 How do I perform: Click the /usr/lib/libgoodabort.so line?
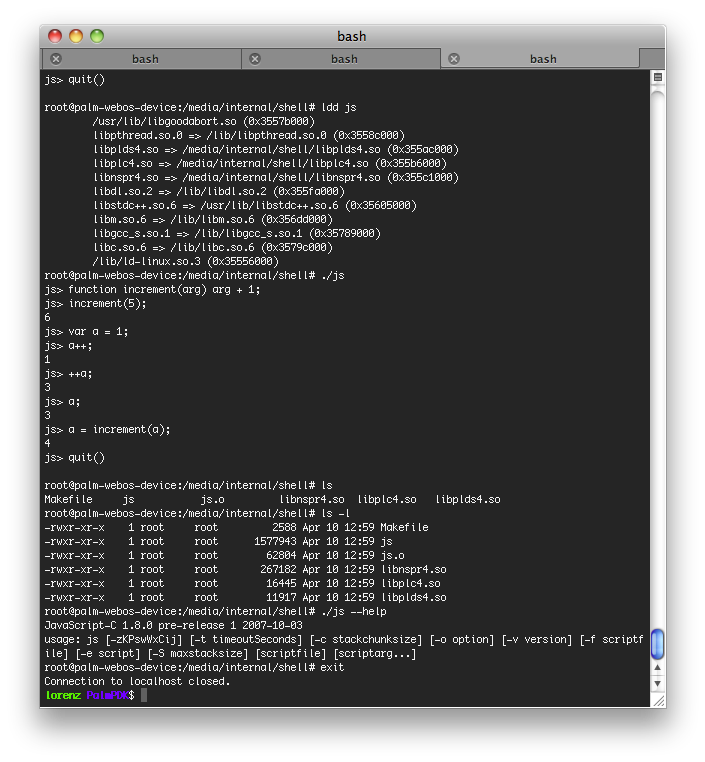click(x=204, y=121)
